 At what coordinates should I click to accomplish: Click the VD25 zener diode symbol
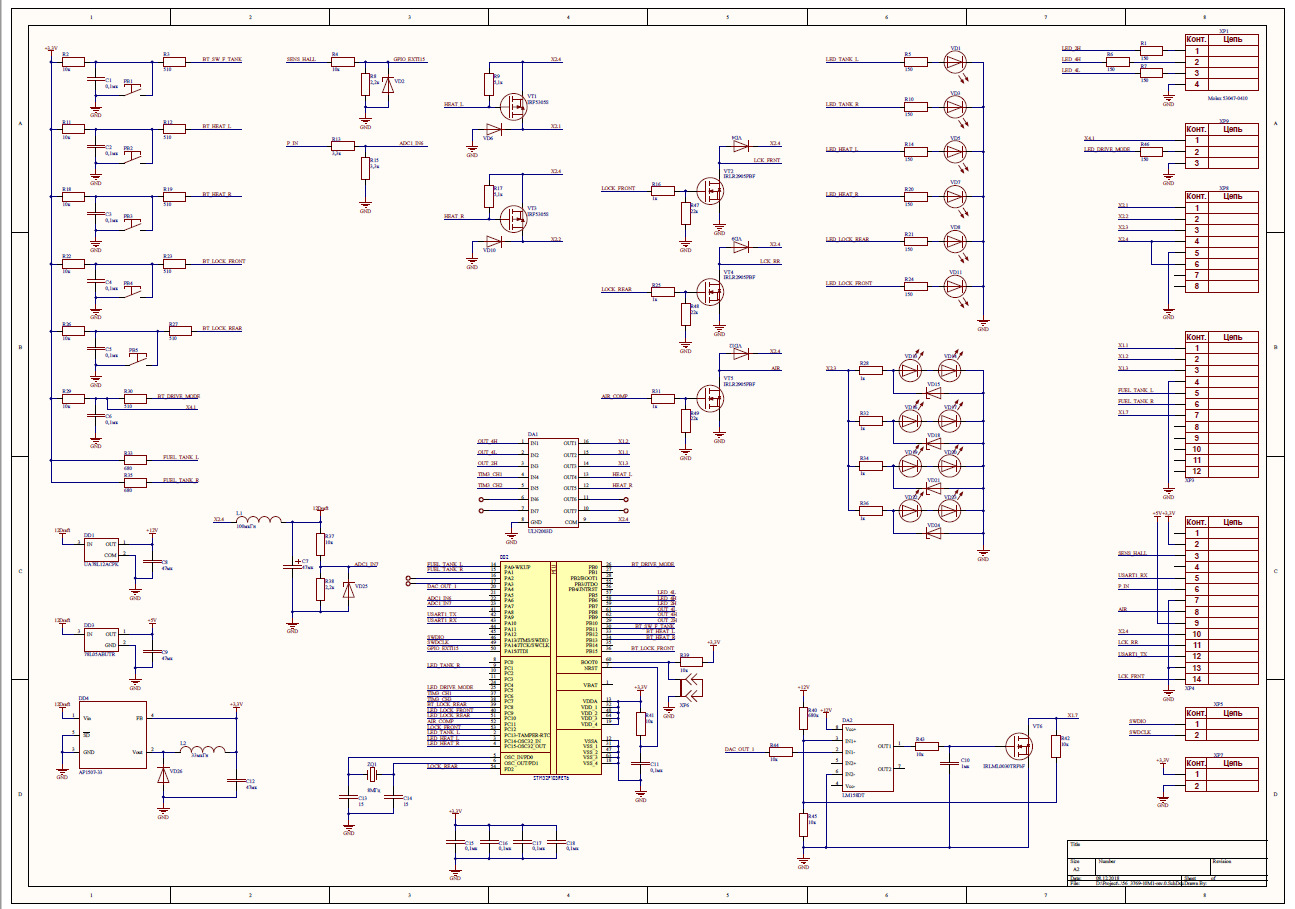click(347, 590)
